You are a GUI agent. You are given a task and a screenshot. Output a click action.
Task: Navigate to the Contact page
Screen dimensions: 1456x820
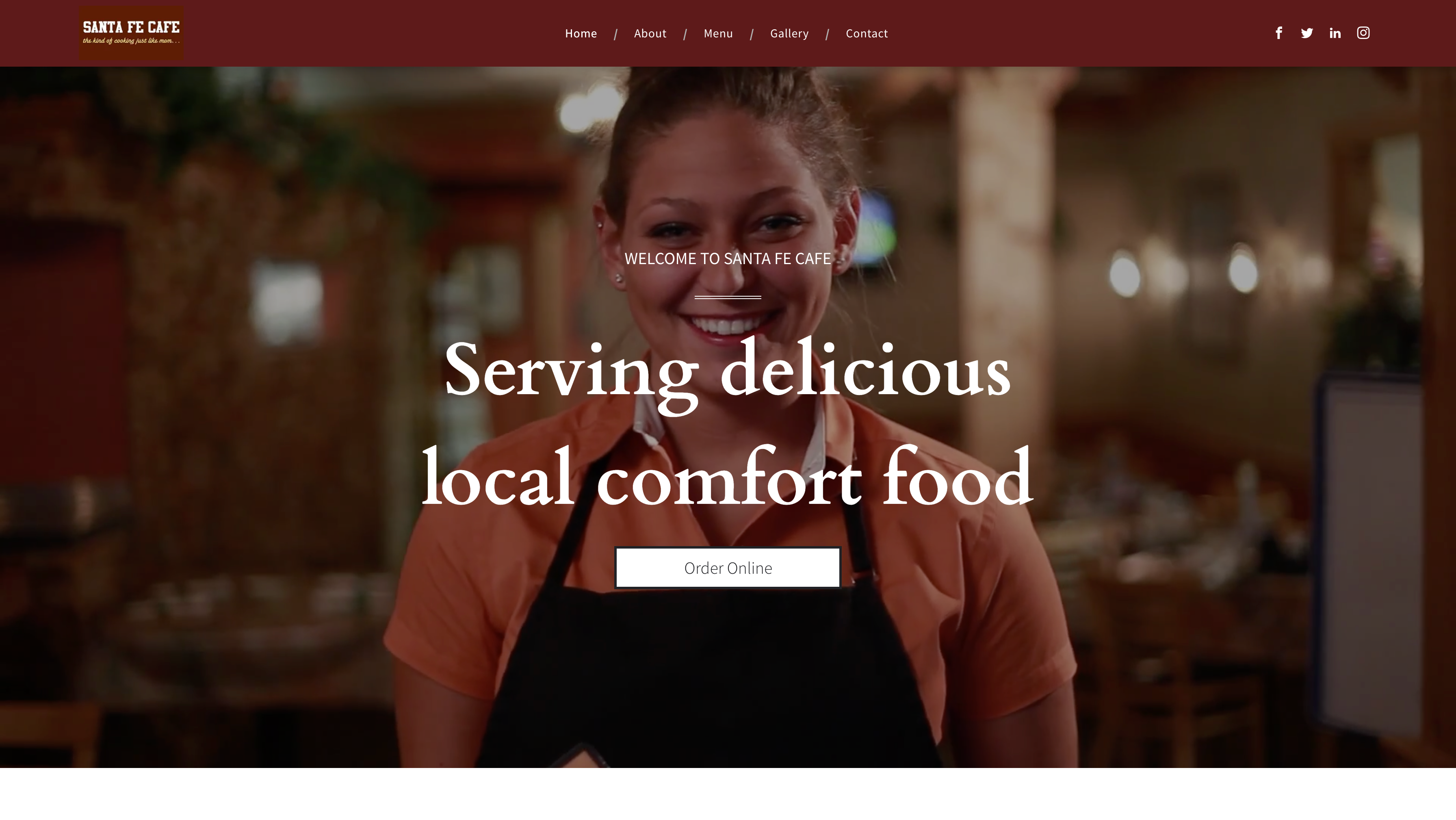[x=867, y=33]
